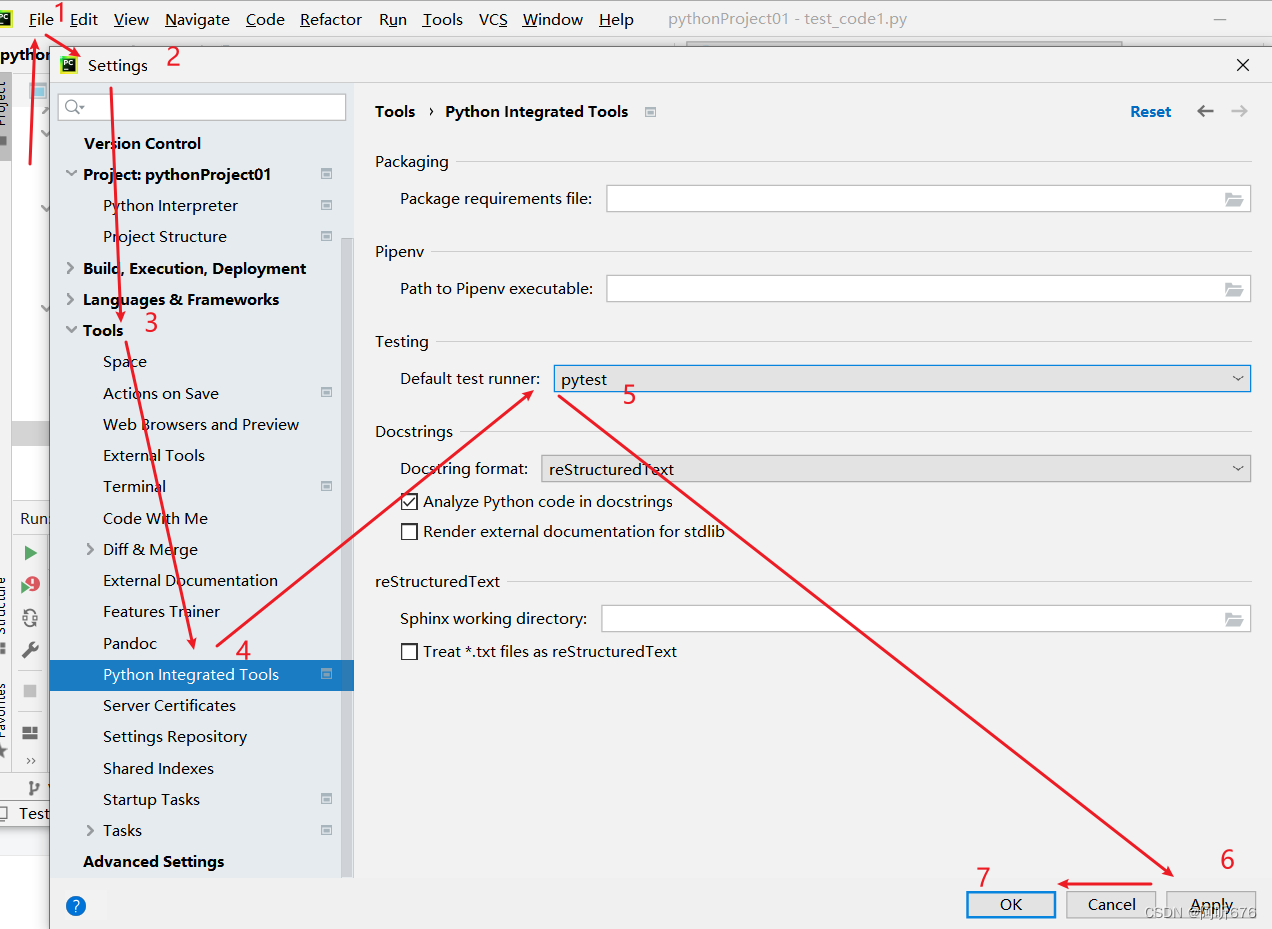Click the rerun failed tests icon
1272x929 pixels.
30,585
